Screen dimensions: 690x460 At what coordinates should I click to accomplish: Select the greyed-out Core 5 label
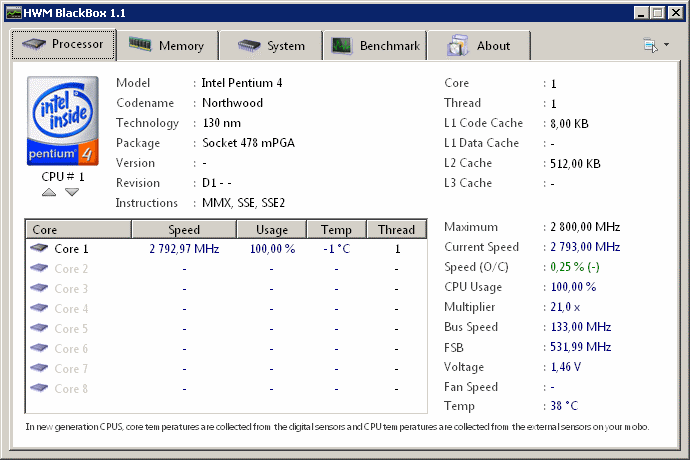point(71,329)
